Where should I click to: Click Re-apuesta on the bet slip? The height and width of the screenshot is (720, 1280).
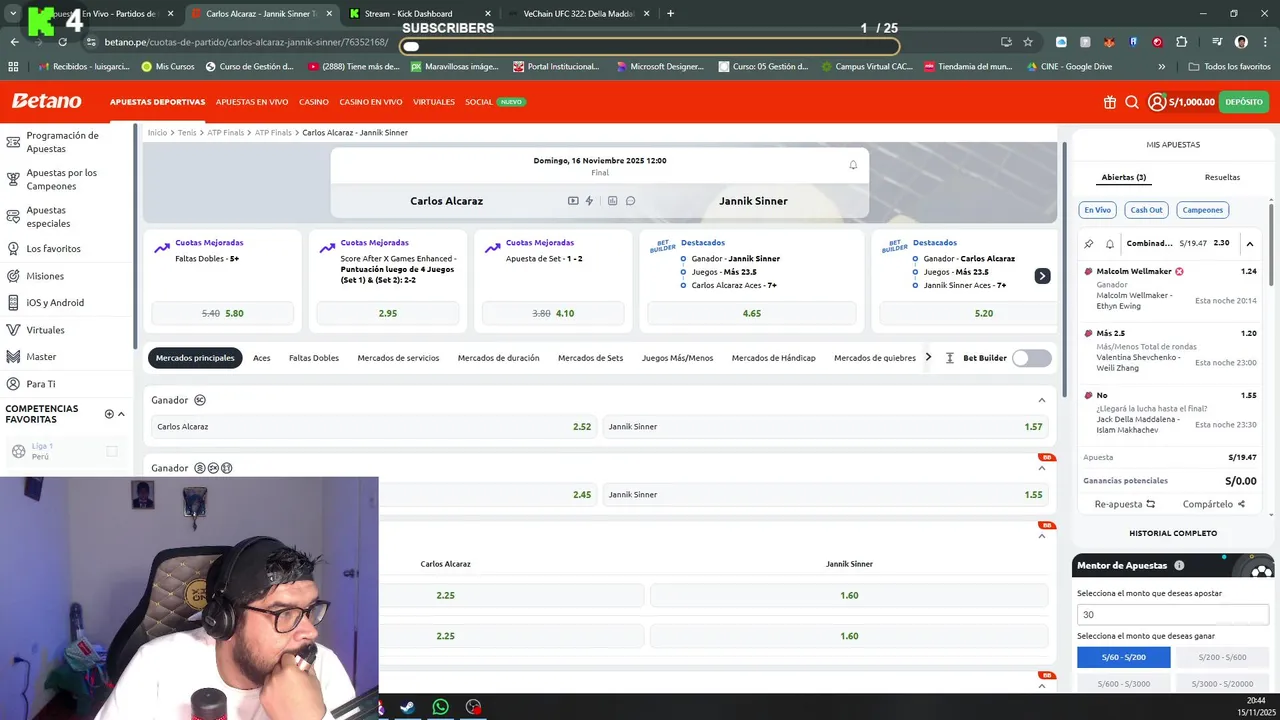1125,504
